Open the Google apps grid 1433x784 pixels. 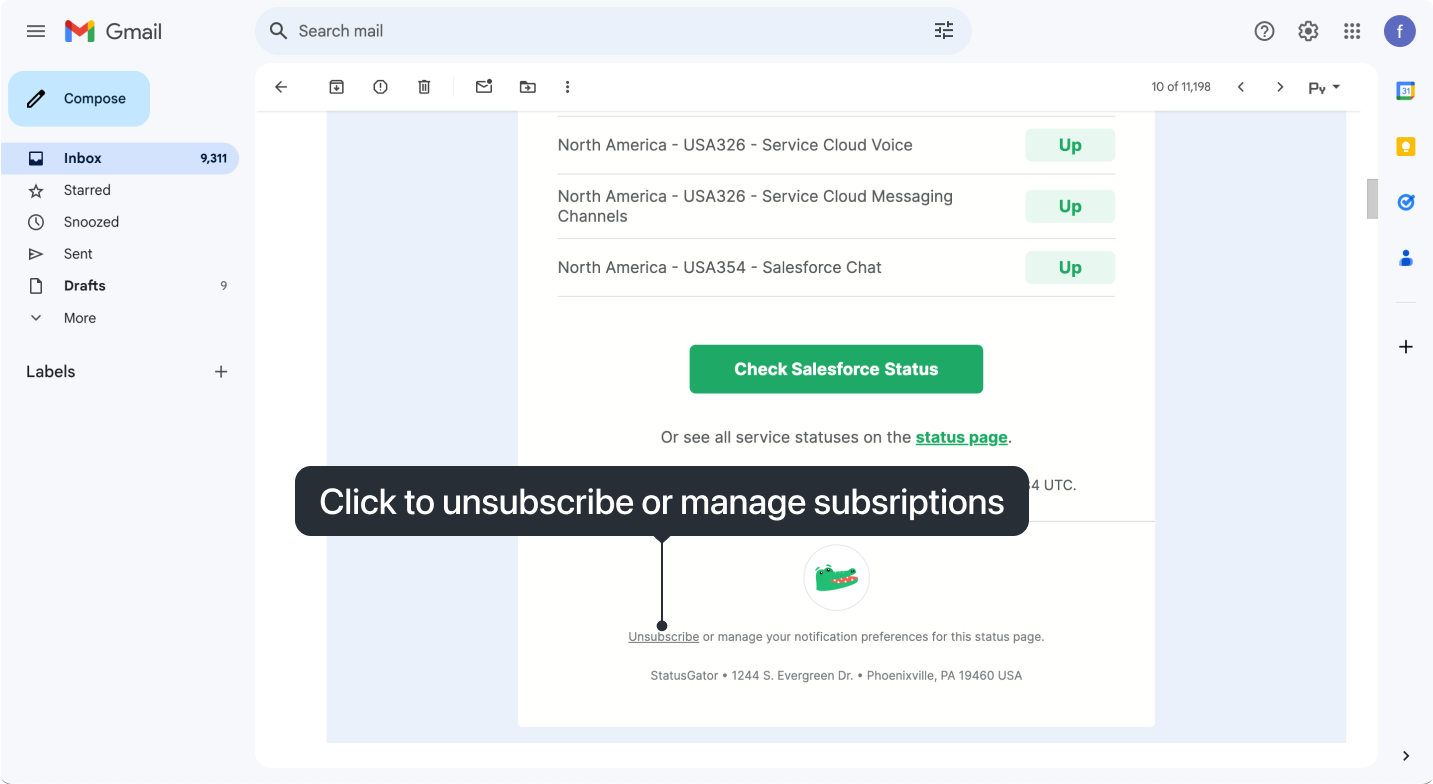1352,31
